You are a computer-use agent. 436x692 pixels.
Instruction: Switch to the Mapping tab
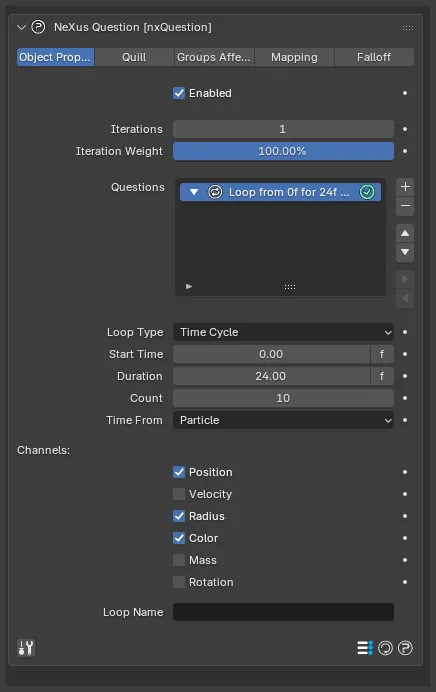tap(294, 57)
